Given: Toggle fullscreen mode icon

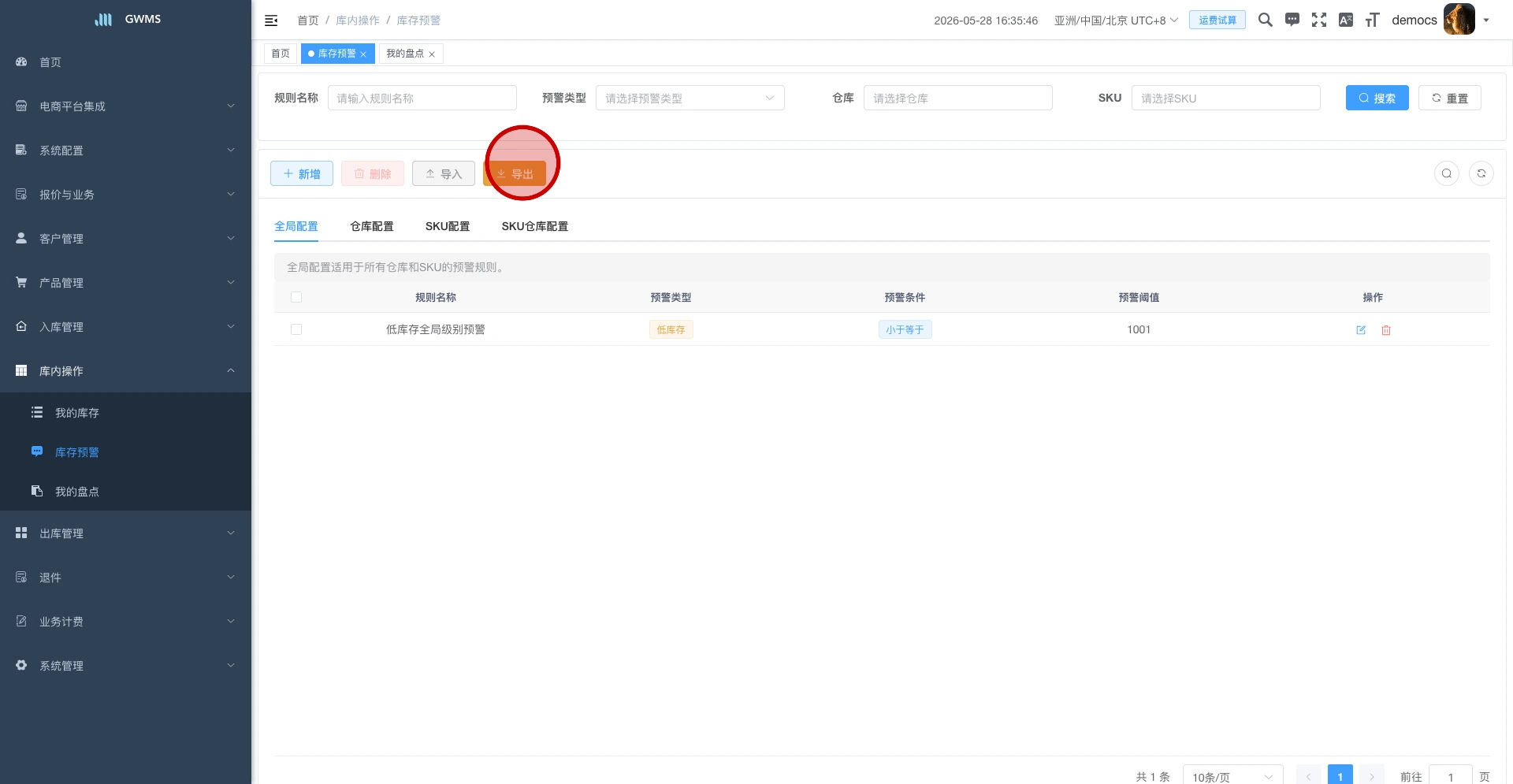Looking at the screenshot, I should [1318, 20].
